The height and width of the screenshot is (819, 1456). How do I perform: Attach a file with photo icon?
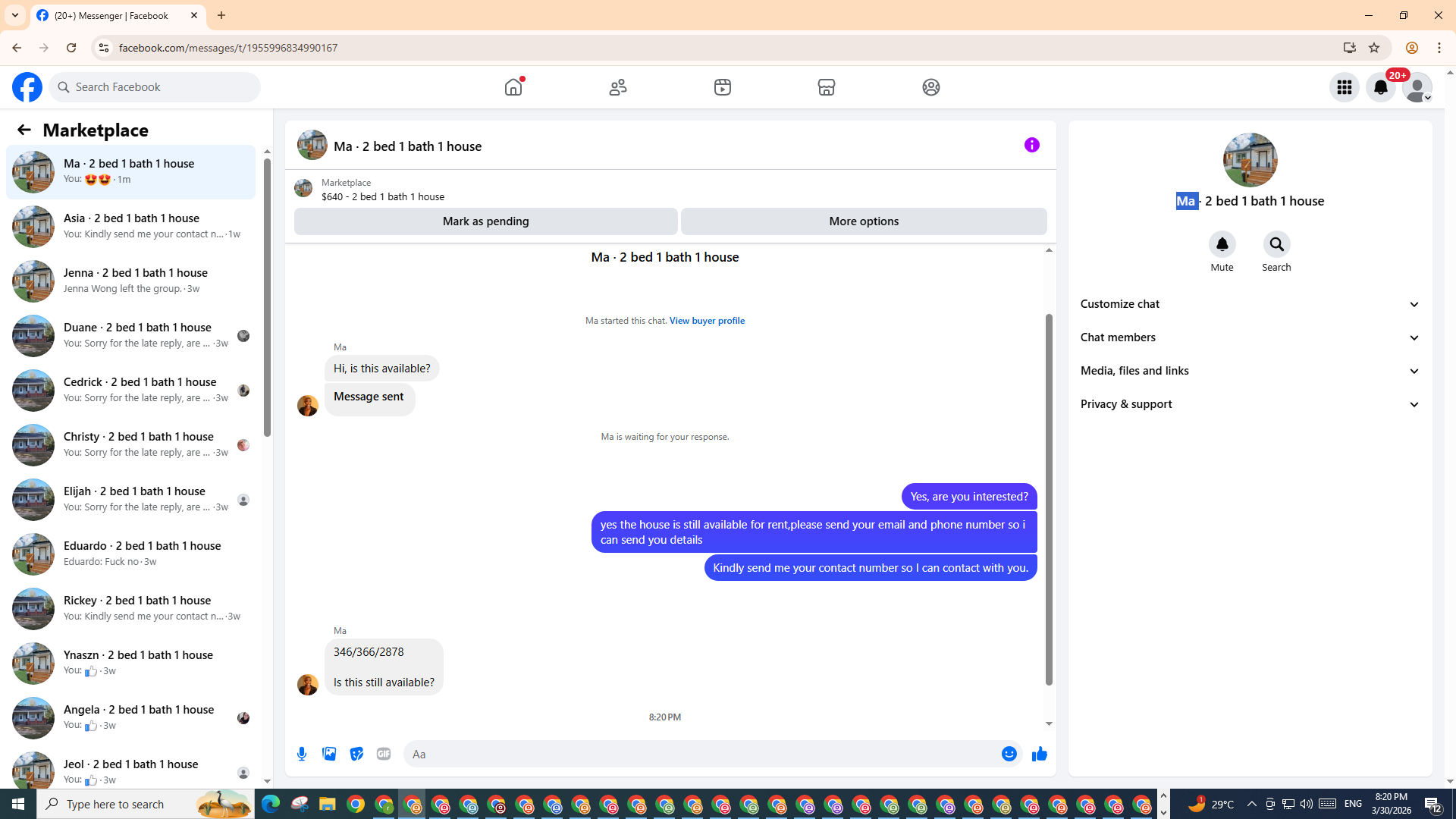[329, 754]
